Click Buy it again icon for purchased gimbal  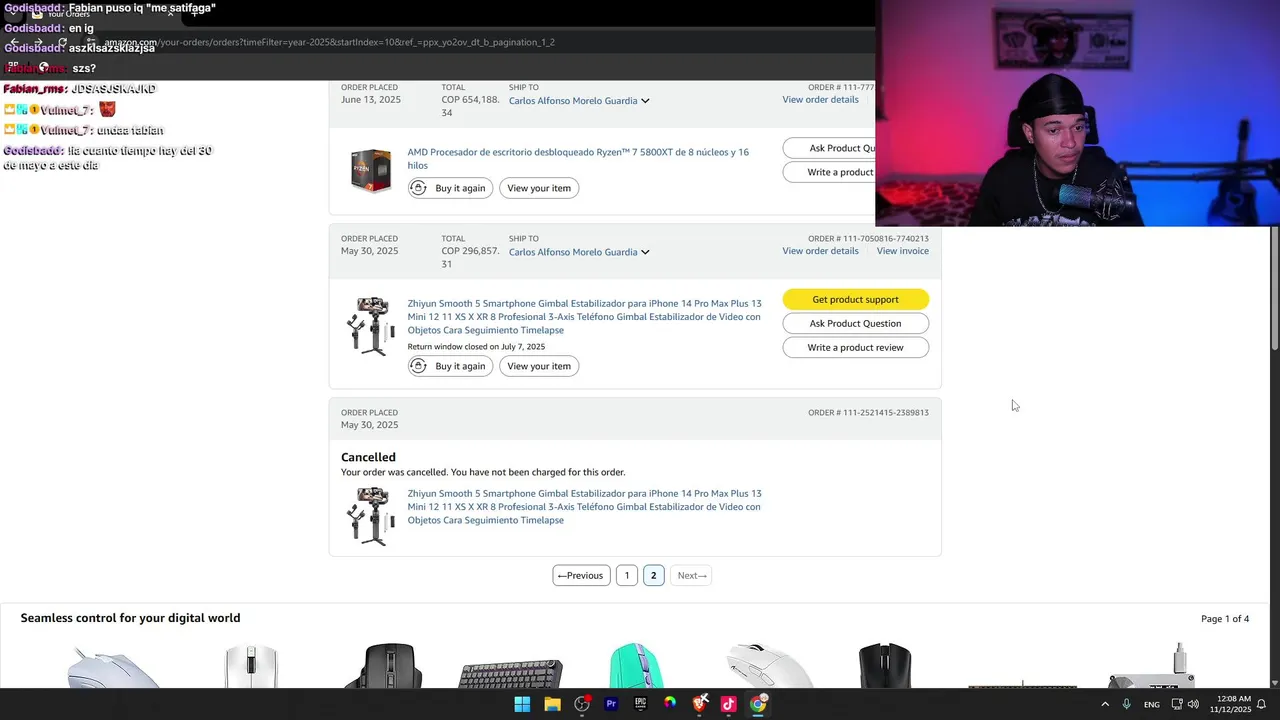click(419, 366)
